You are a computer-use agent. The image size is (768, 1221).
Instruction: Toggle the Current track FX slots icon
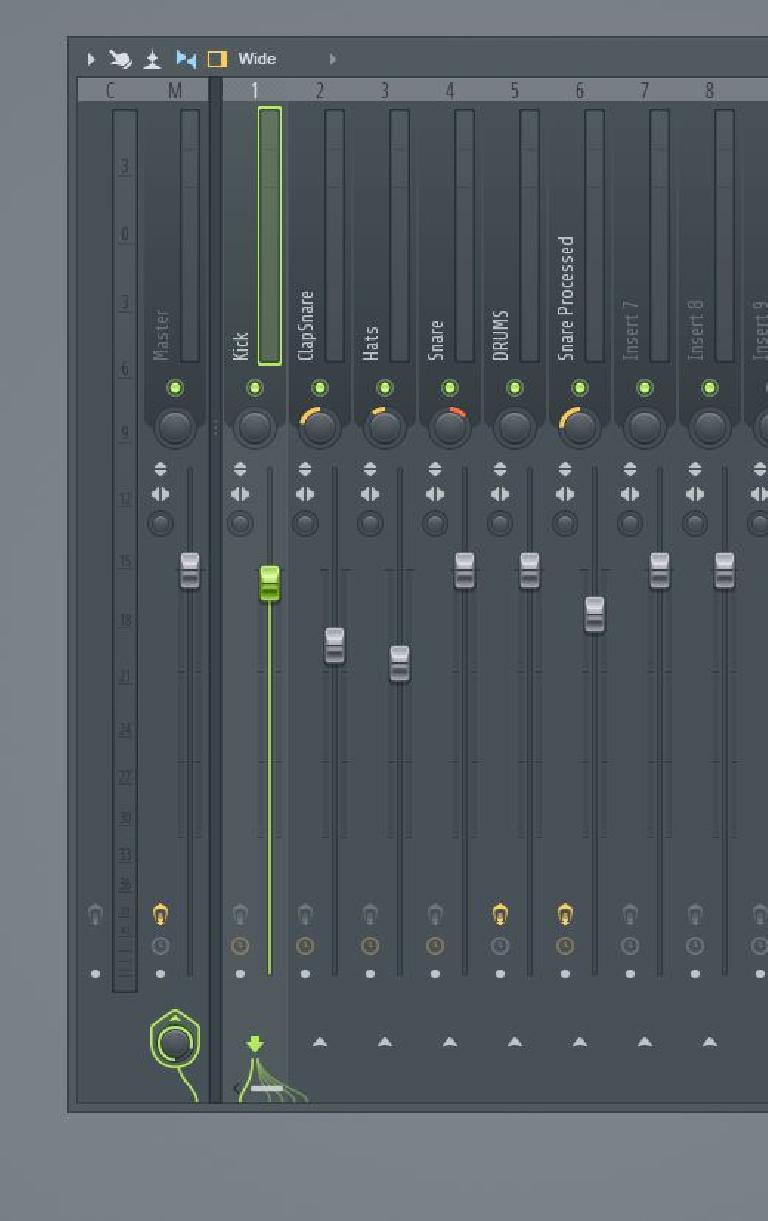(x=95, y=914)
